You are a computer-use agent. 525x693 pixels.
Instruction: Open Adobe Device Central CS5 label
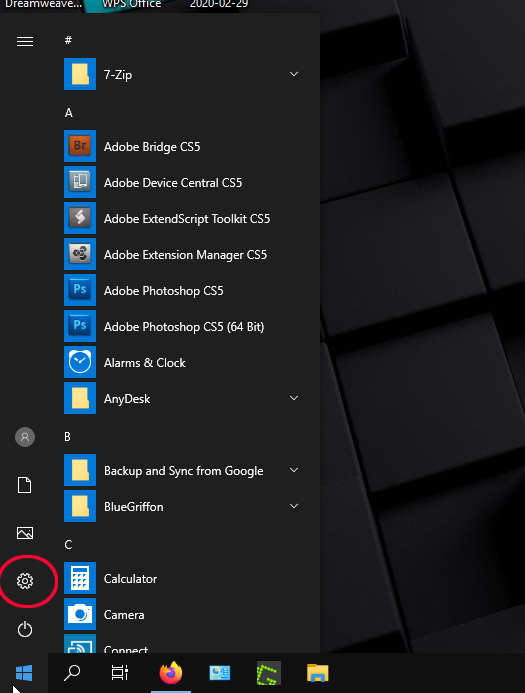(x=173, y=183)
